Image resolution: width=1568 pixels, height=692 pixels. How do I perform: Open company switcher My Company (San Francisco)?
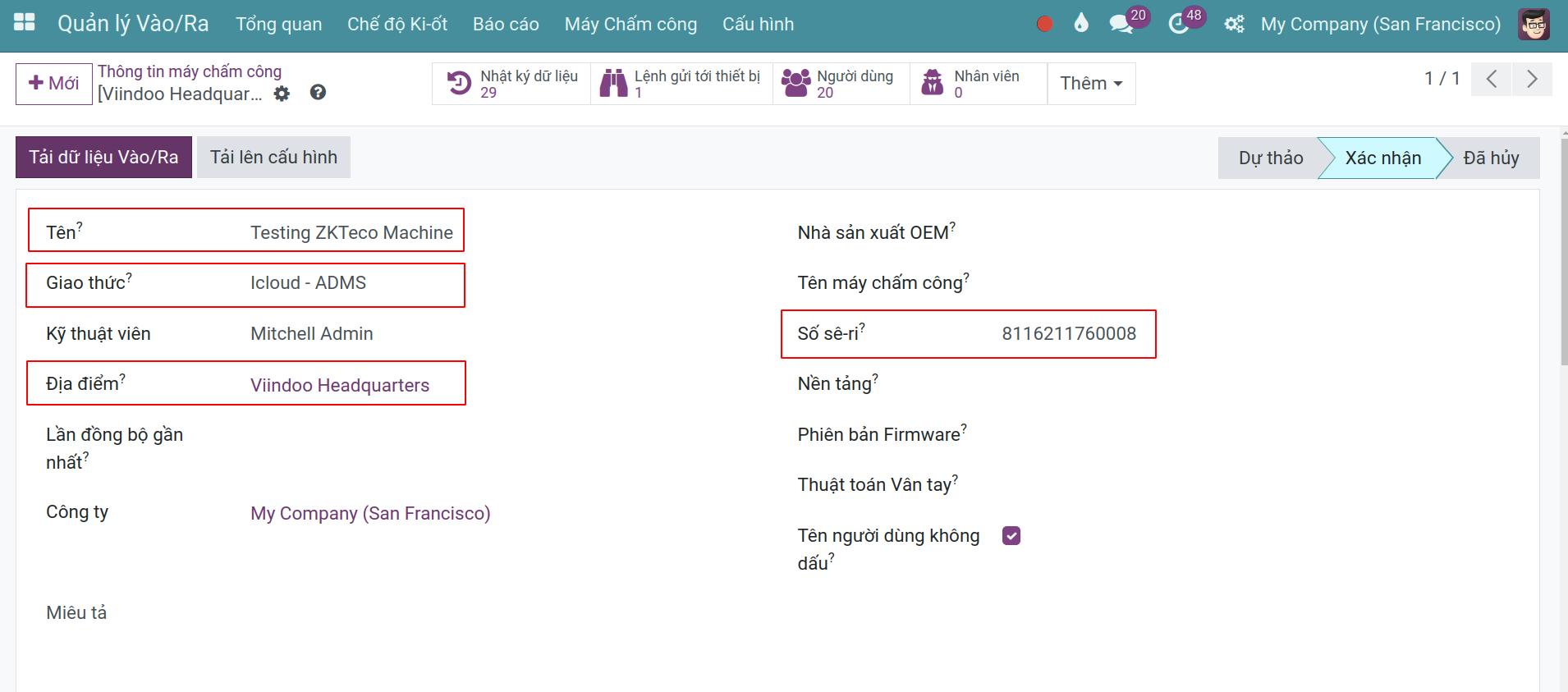(1380, 25)
